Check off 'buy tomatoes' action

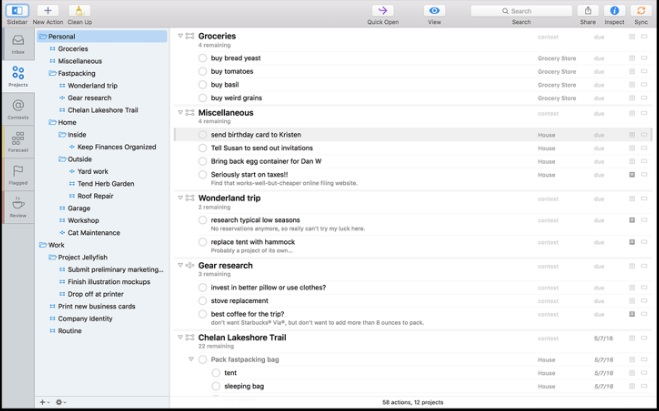(x=203, y=71)
